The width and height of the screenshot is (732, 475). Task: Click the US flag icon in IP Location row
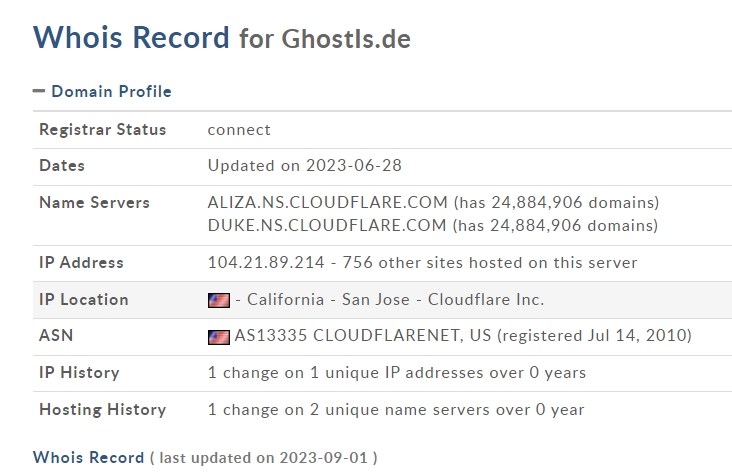[x=218, y=300]
